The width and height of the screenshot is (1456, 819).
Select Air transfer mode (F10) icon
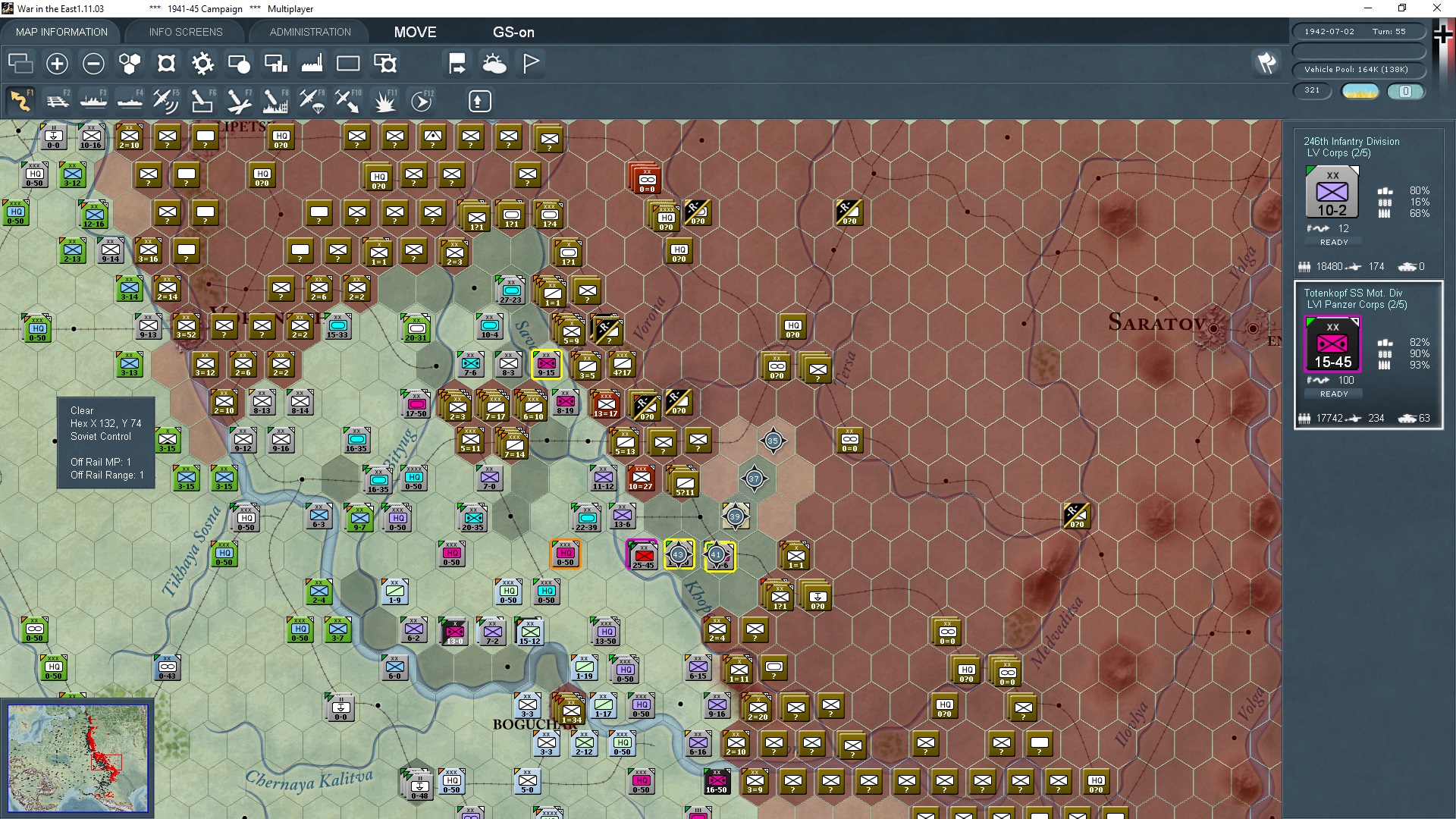point(348,101)
